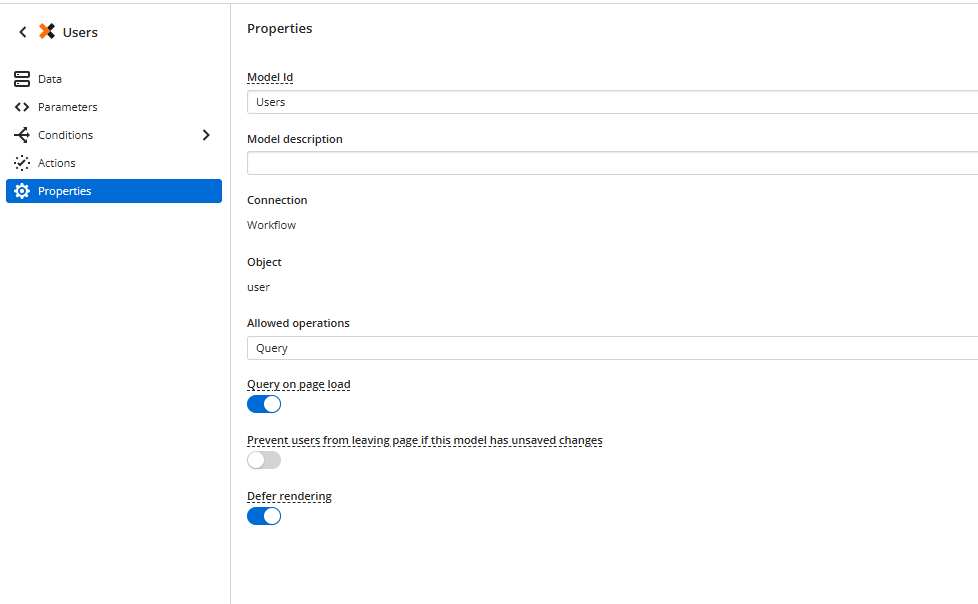The width and height of the screenshot is (978, 604).
Task: Click the Actions dotted circle icon
Action: pyautogui.click(x=22, y=163)
